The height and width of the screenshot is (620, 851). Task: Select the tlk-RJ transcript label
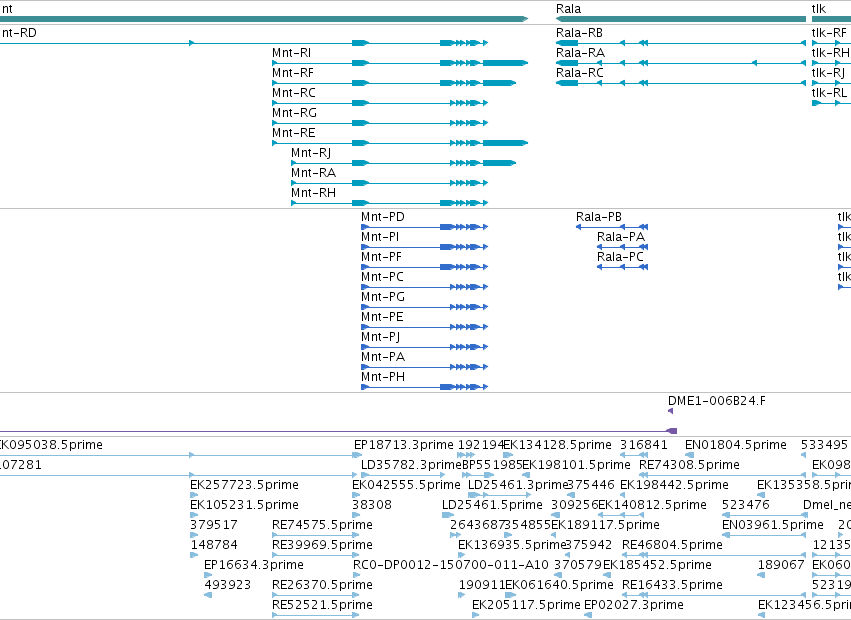click(828, 73)
